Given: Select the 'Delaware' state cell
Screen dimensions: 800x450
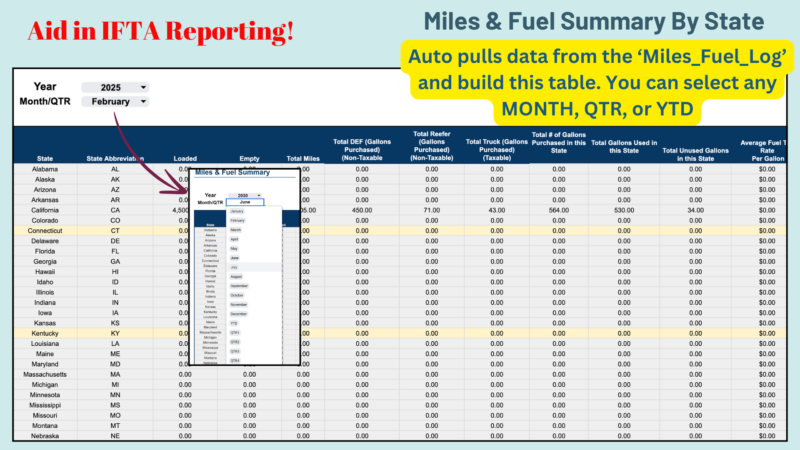Looking at the screenshot, I should [45, 241].
